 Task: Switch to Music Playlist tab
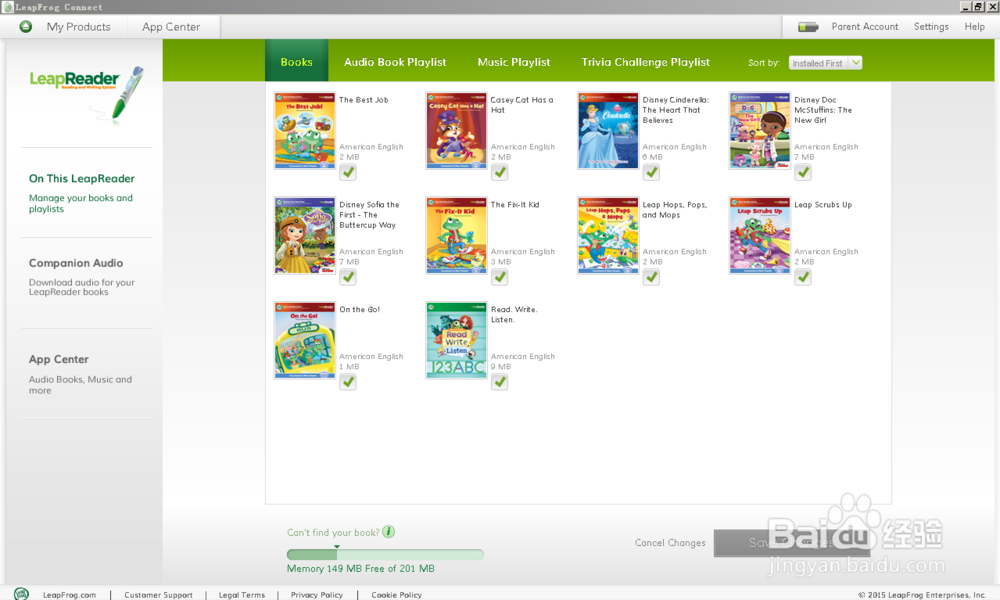[x=513, y=62]
